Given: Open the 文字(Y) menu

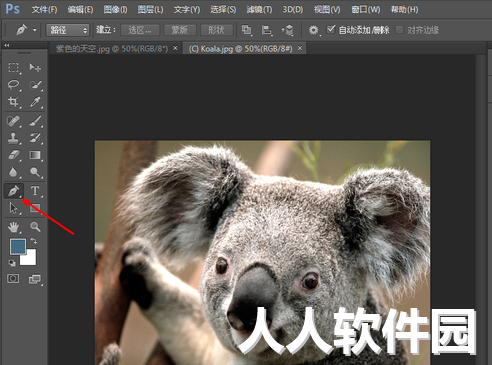Looking at the screenshot, I should click(x=187, y=9).
